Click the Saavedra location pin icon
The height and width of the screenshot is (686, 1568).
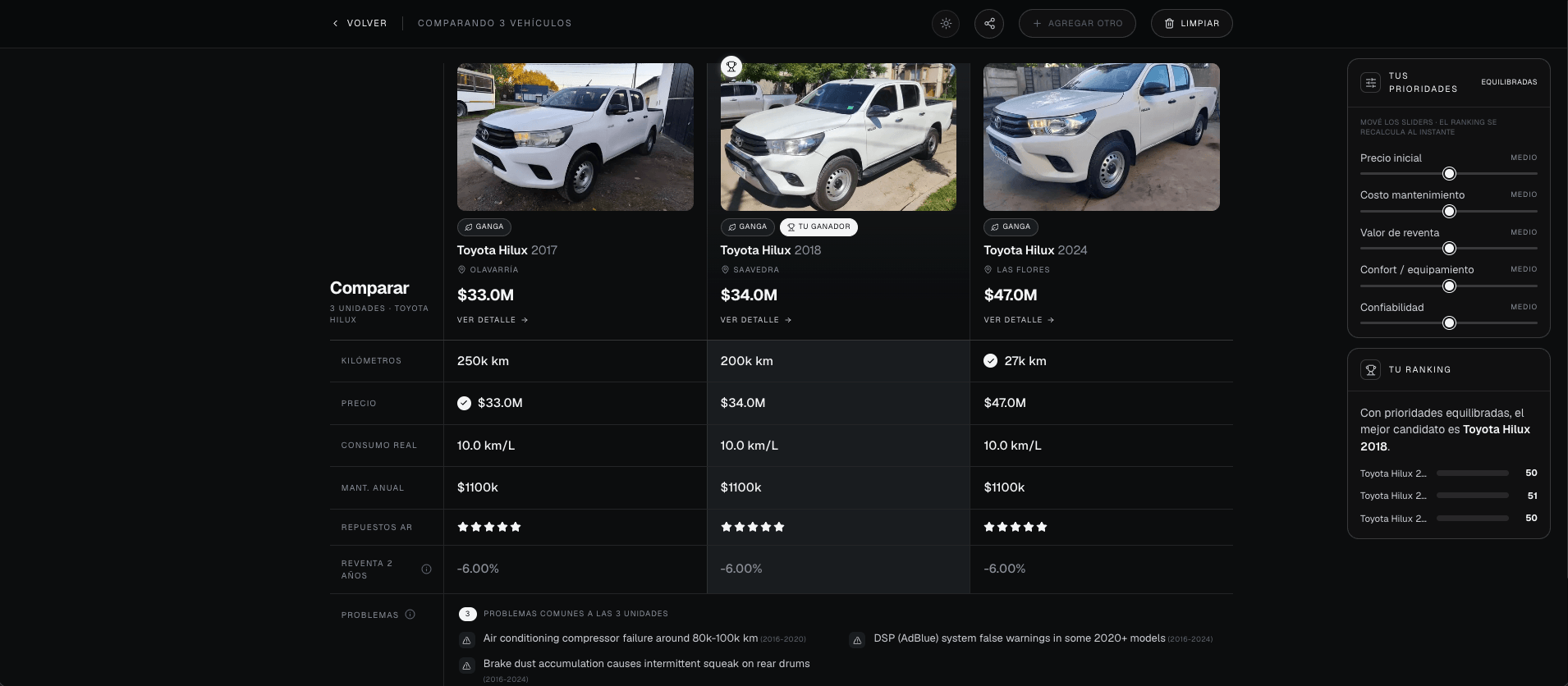[725, 270]
